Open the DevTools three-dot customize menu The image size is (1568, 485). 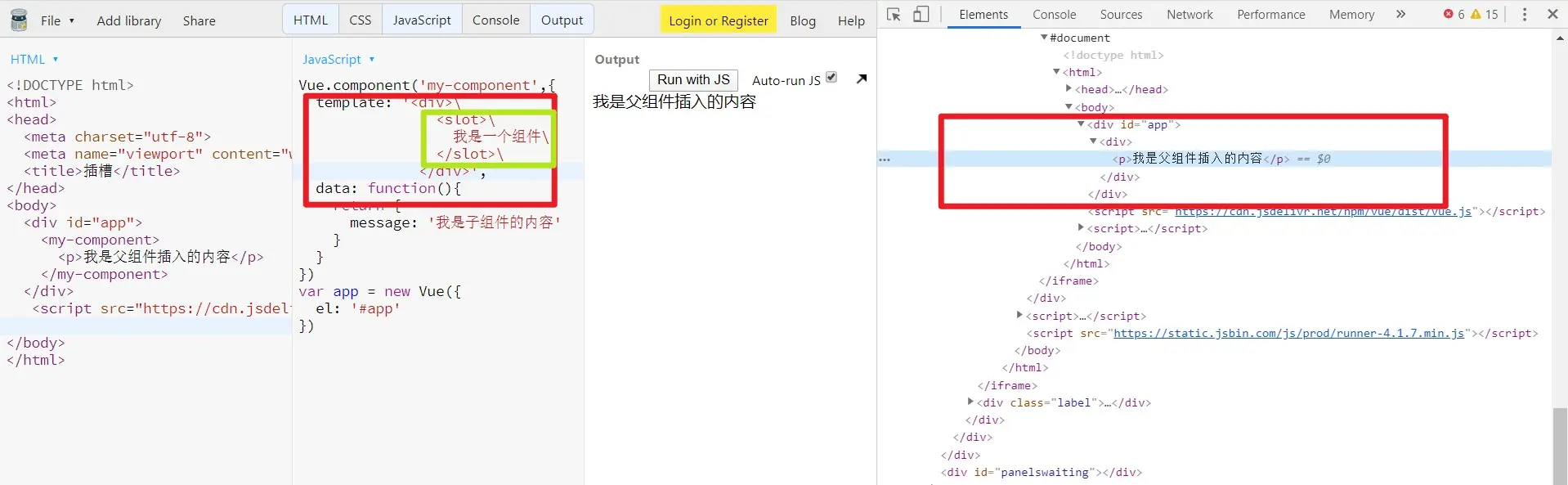[x=1525, y=14]
